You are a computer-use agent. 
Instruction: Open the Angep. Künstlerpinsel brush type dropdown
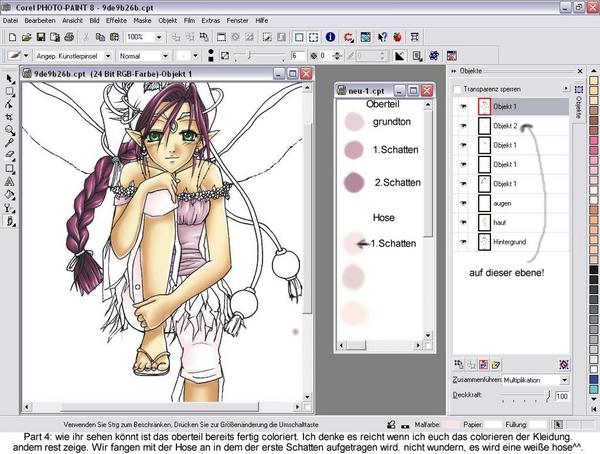(108, 56)
